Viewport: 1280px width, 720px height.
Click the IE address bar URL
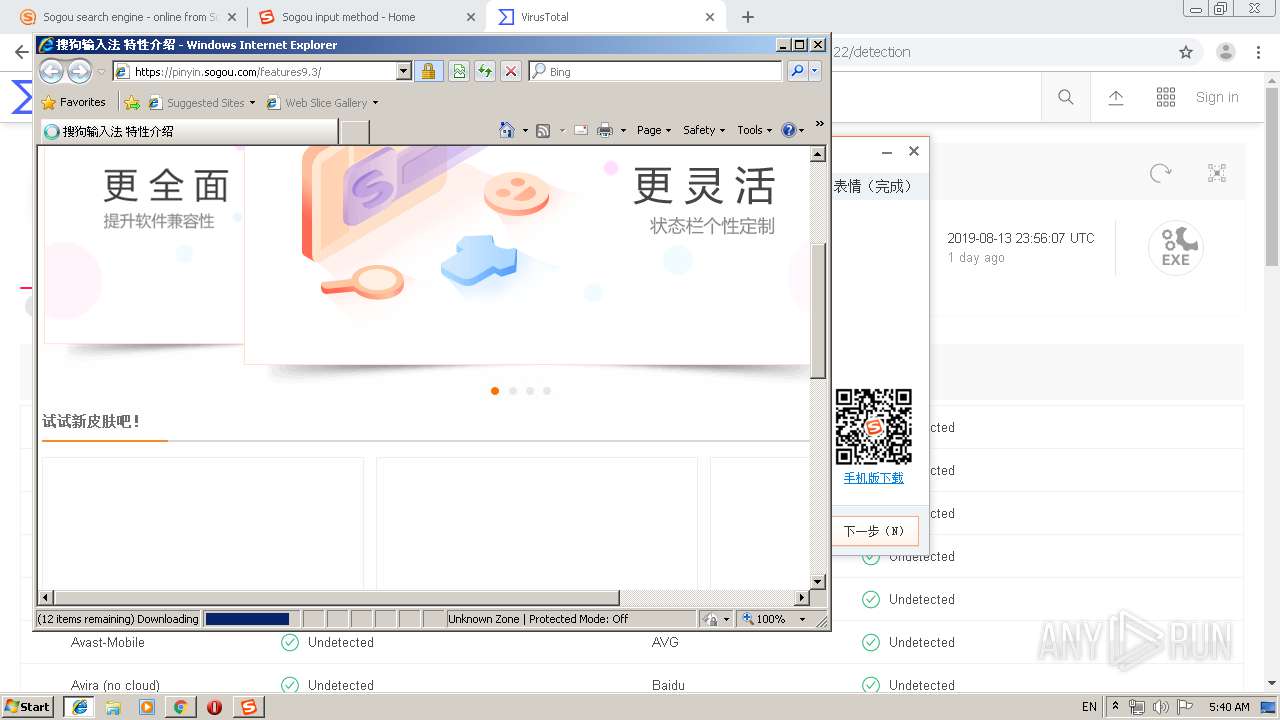(x=254, y=71)
